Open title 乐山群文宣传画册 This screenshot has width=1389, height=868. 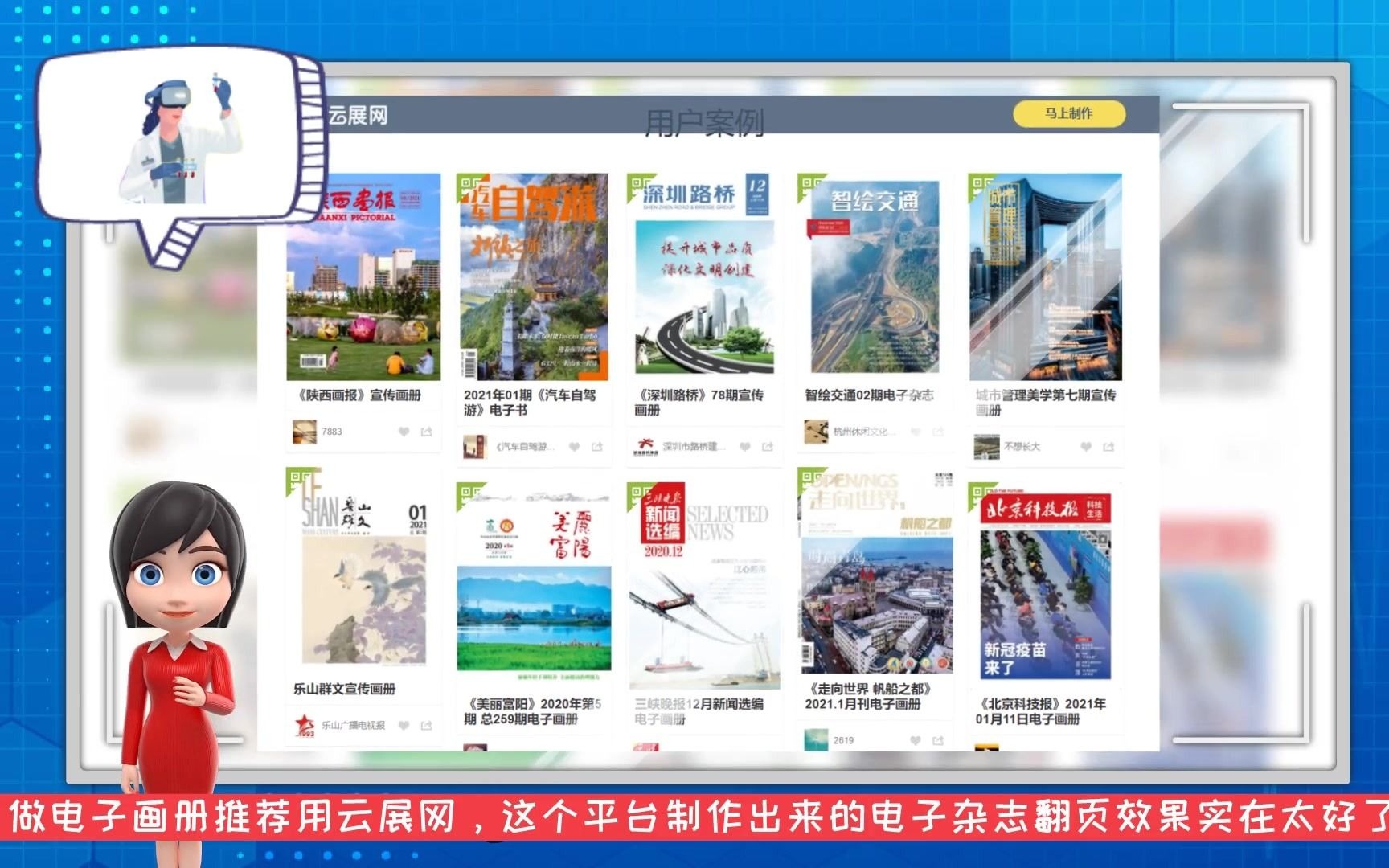344,689
